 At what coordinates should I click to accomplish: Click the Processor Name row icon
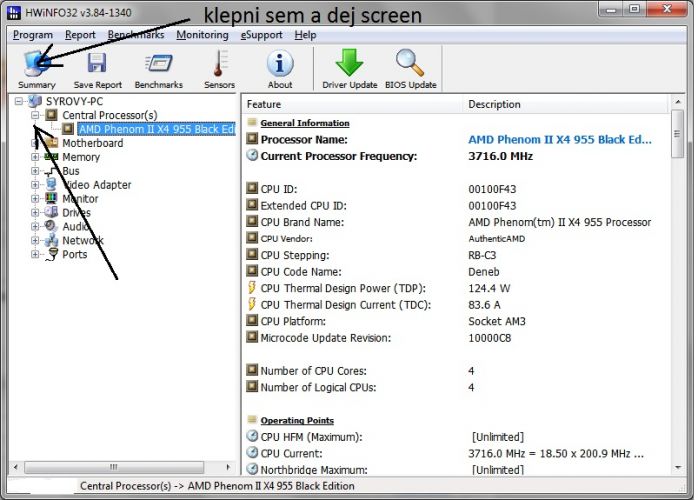point(252,138)
